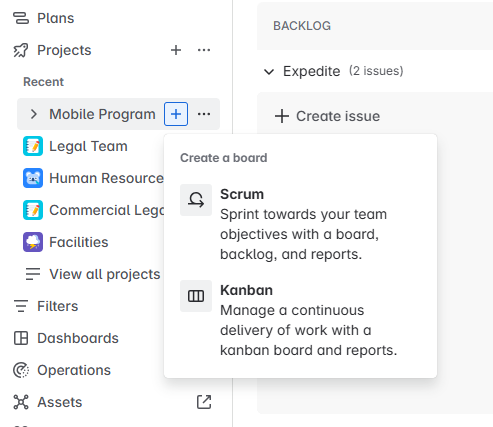The image size is (493, 427).
Task: Click plus button next to Mobile Program
Action: click(176, 114)
